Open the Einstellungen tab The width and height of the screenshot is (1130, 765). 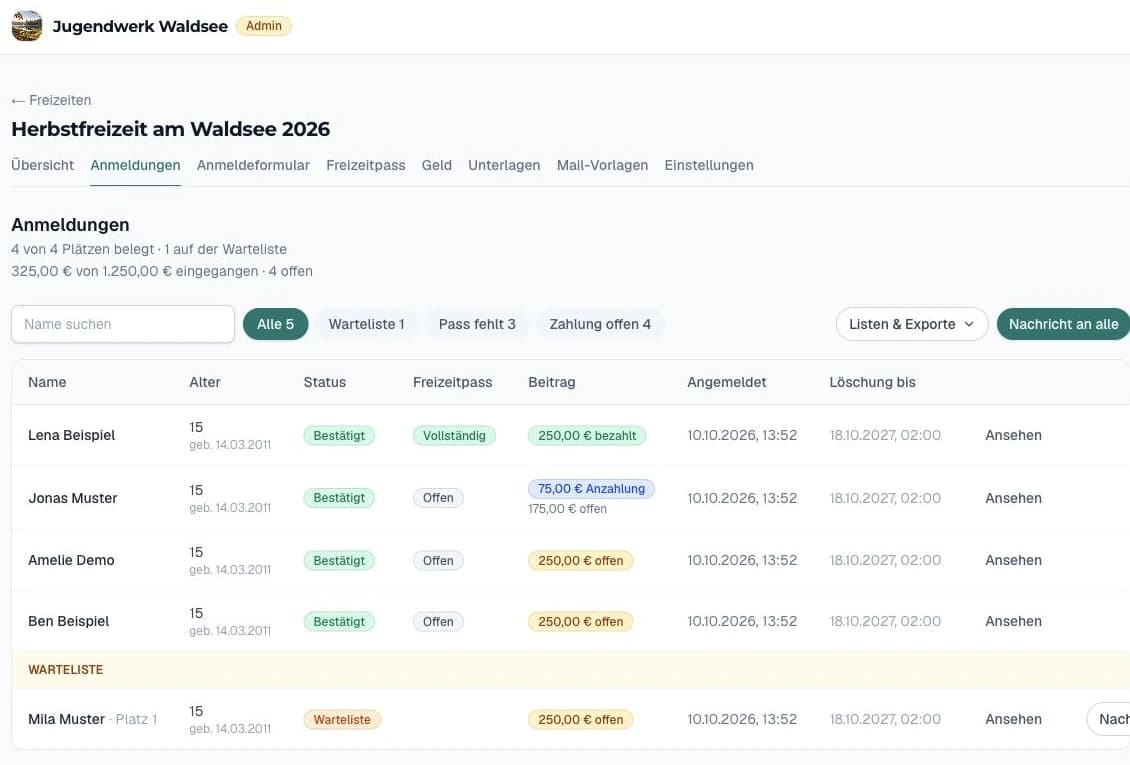(709, 165)
